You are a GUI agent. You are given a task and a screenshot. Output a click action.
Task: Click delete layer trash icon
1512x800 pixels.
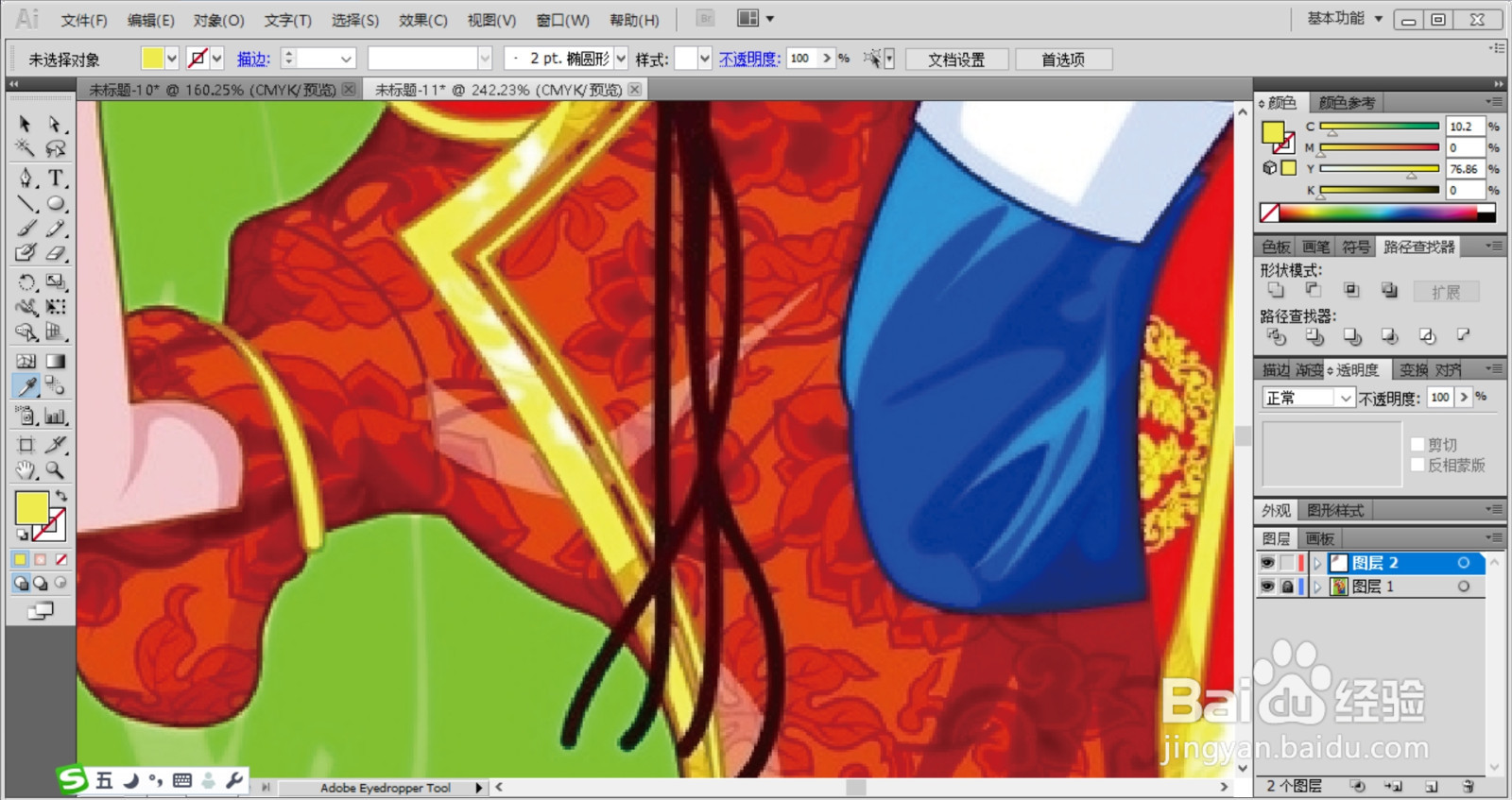point(1468,786)
